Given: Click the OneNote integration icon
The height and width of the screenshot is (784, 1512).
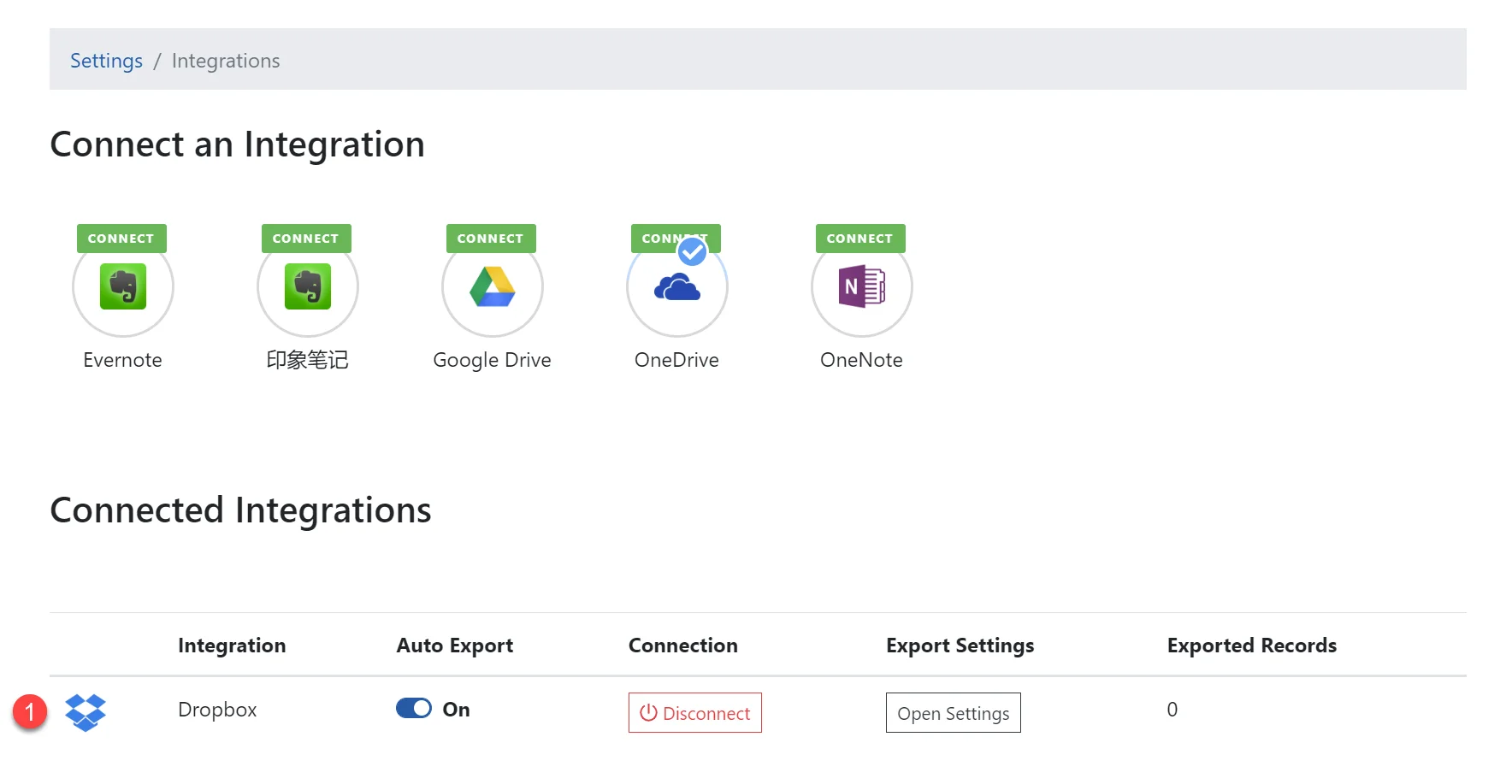Looking at the screenshot, I should pyautogui.click(x=862, y=286).
